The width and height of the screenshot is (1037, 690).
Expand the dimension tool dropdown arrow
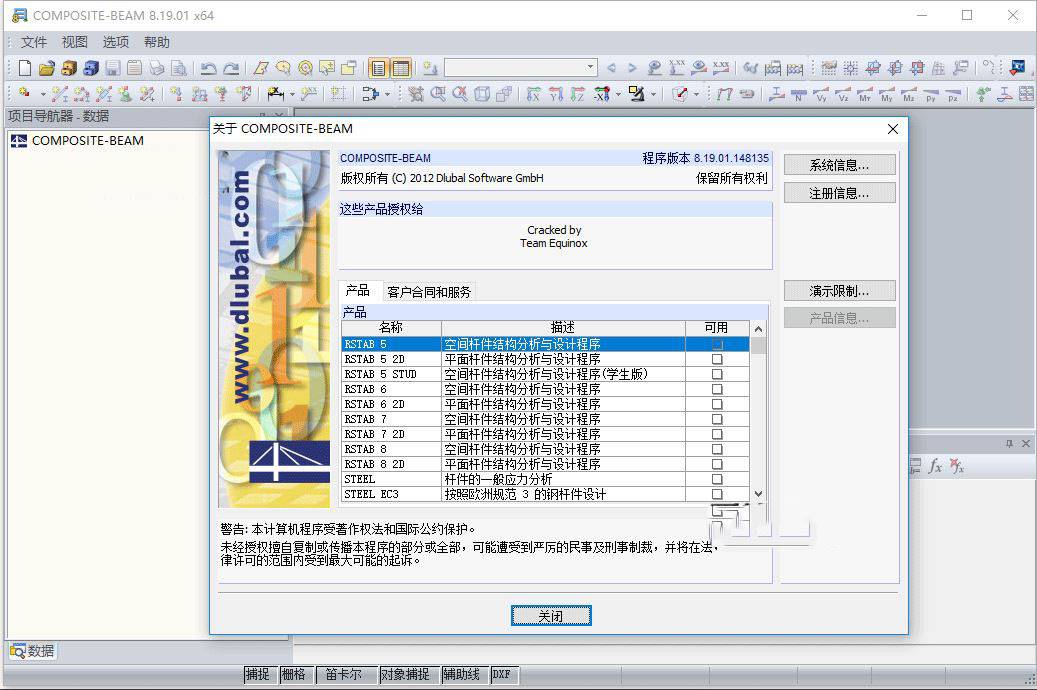coord(293,94)
